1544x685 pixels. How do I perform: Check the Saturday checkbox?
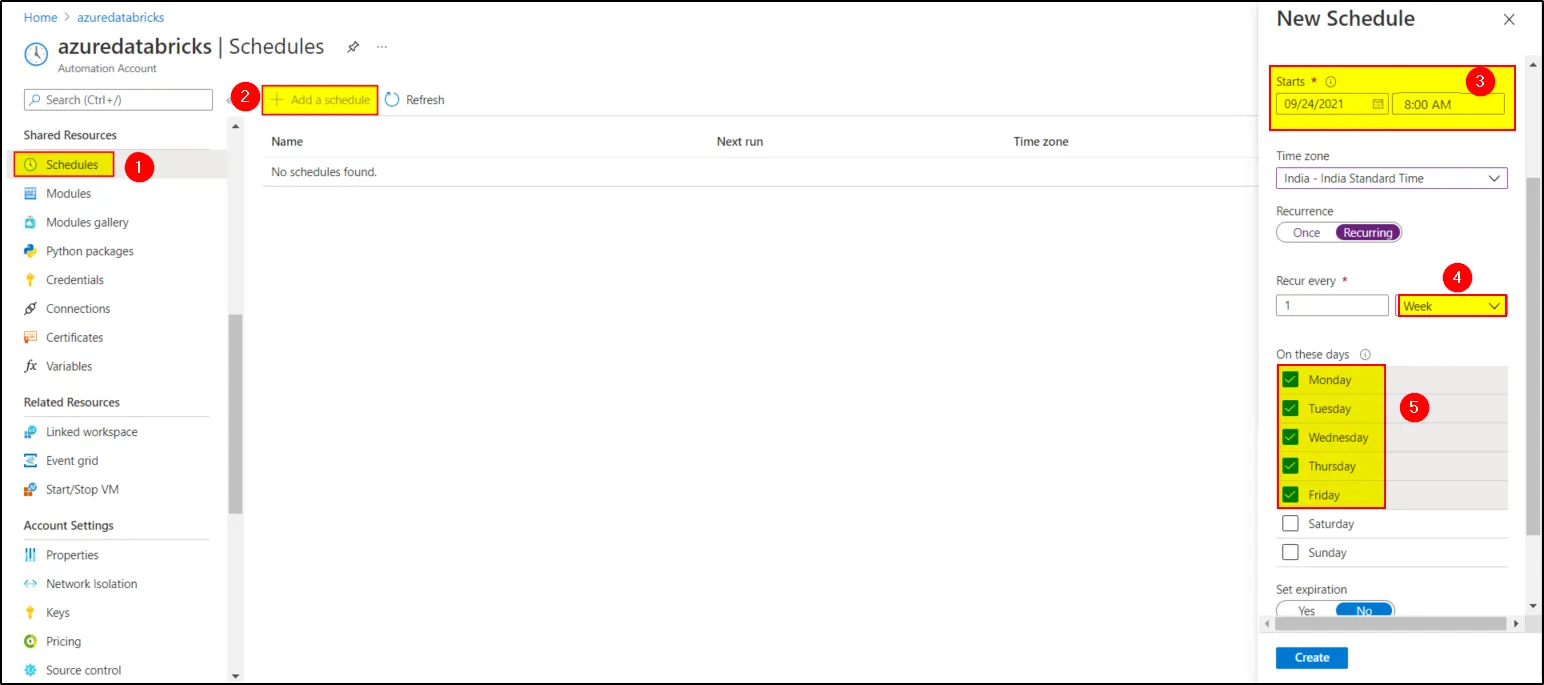(1290, 524)
